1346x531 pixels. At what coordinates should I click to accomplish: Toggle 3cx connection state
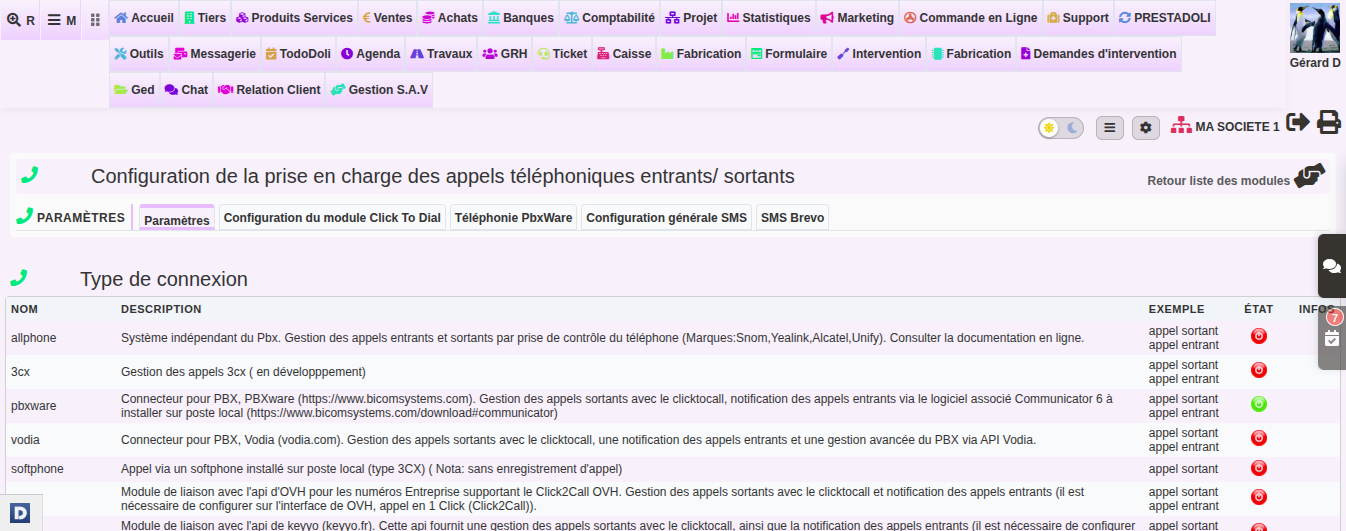pyautogui.click(x=1259, y=370)
